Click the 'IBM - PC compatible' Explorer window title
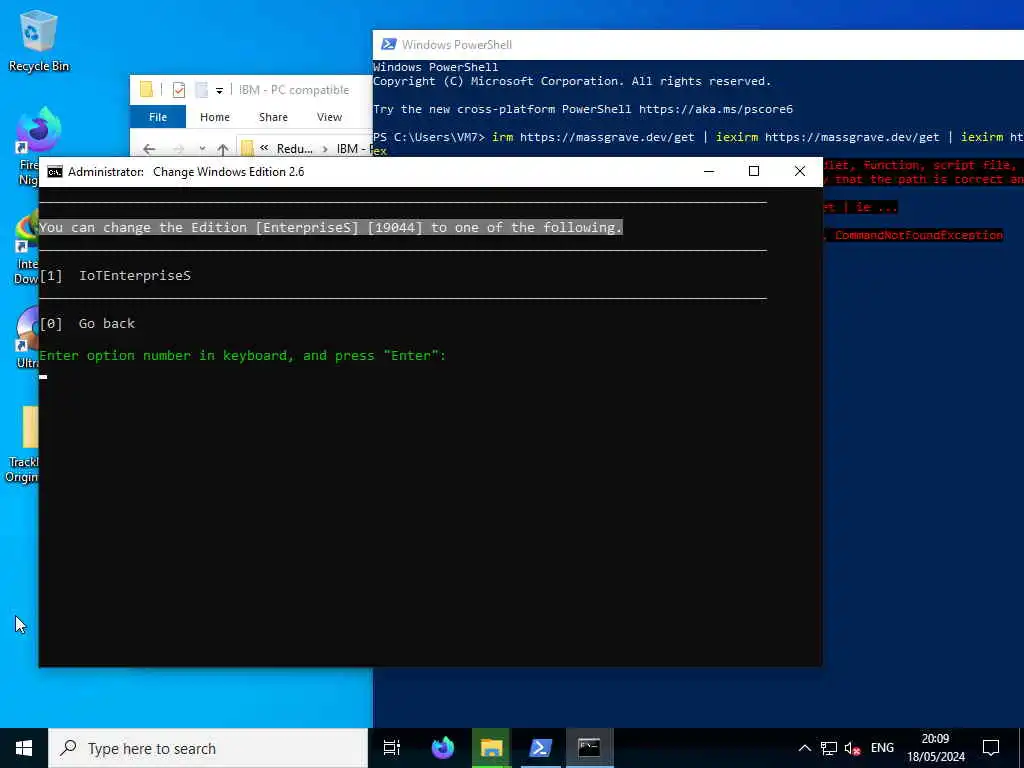Viewport: 1024px width, 768px height. (x=294, y=89)
